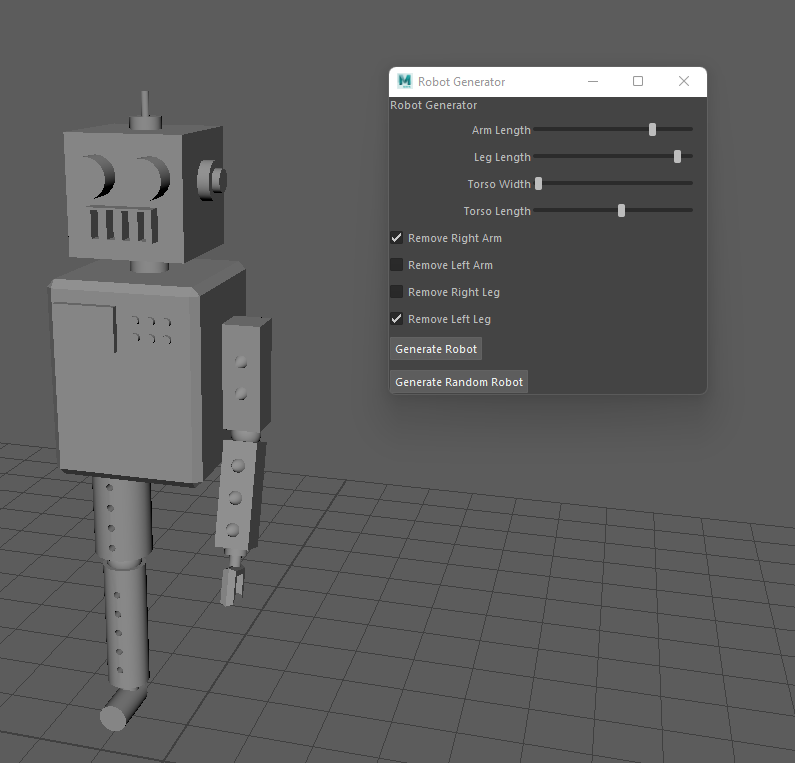
Task: Minimize the Robot Generator window
Action: tap(593, 81)
